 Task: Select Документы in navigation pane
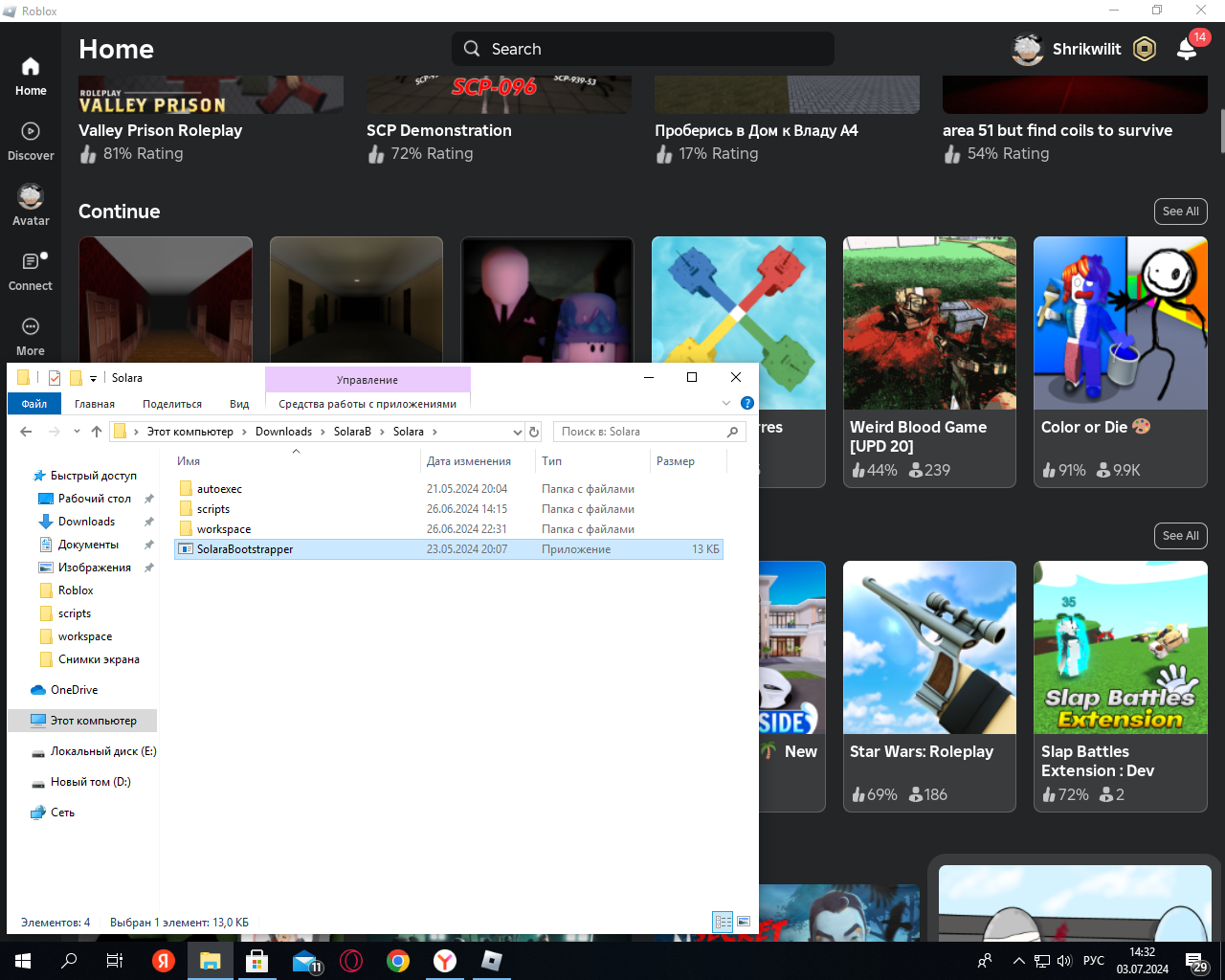(x=88, y=545)
